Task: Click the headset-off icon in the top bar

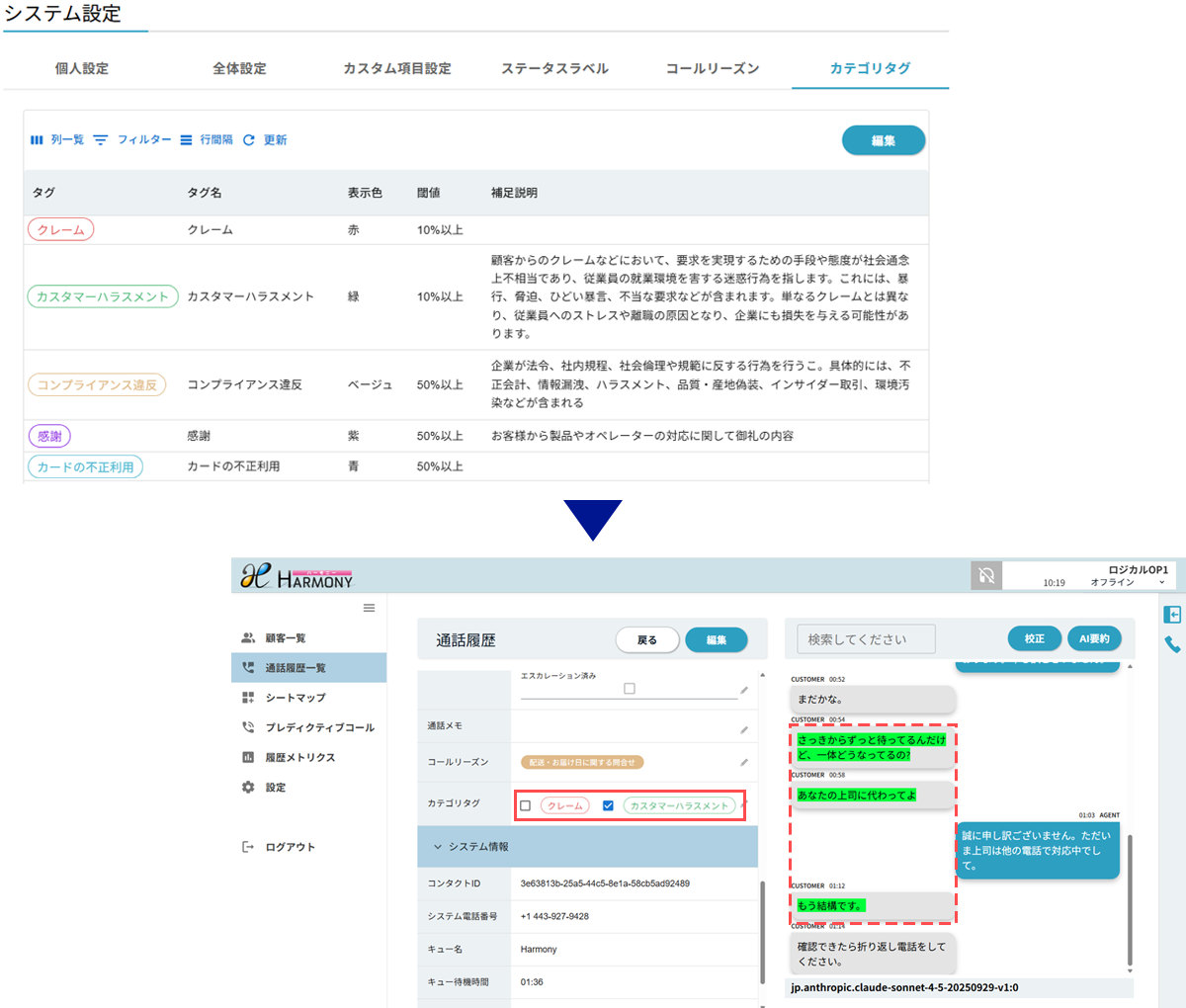Action: [x=985, y=576]
